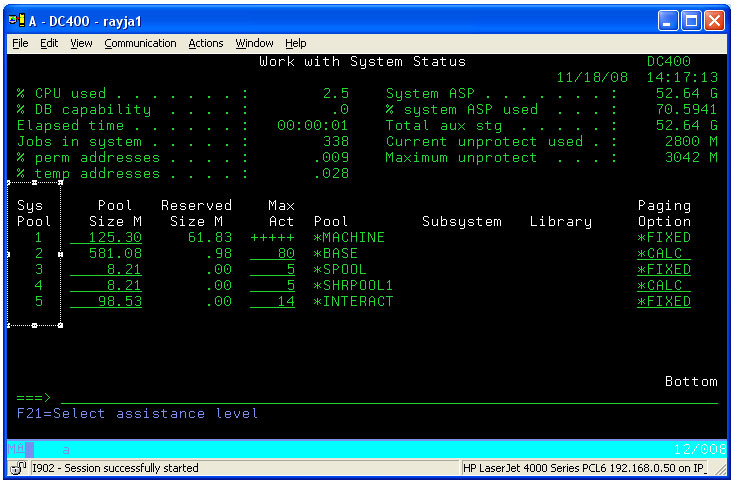Open the Communication menu
Viewport: 734px width, 482px height.
point(140,44)
